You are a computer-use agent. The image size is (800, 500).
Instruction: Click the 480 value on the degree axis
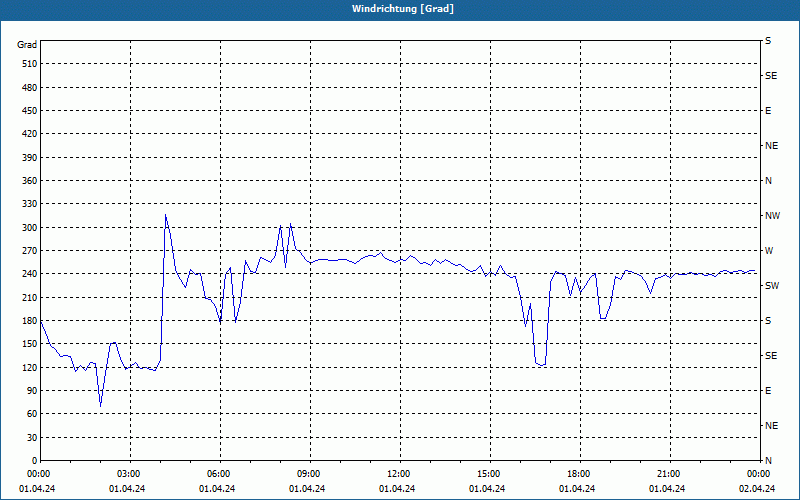[x=30, y=87]
